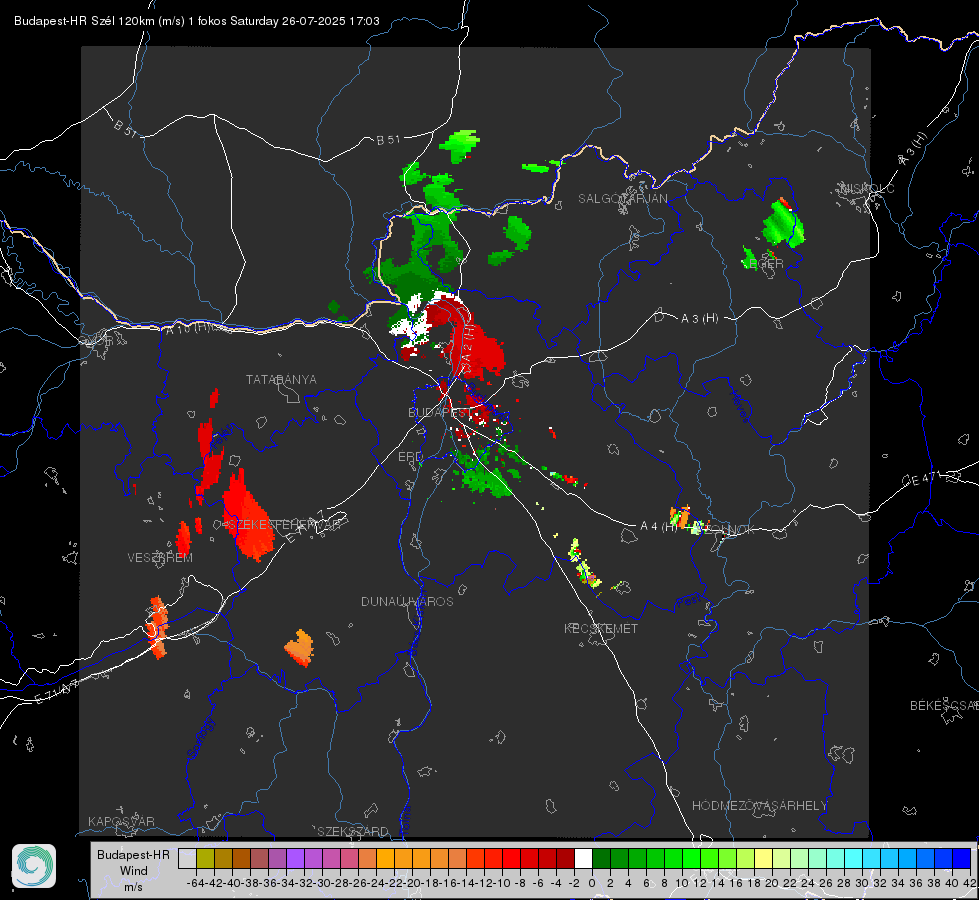Click the A 3 (H) road label near Eger
Viewport: 979px width, 900px height.
tap(699, 318)
